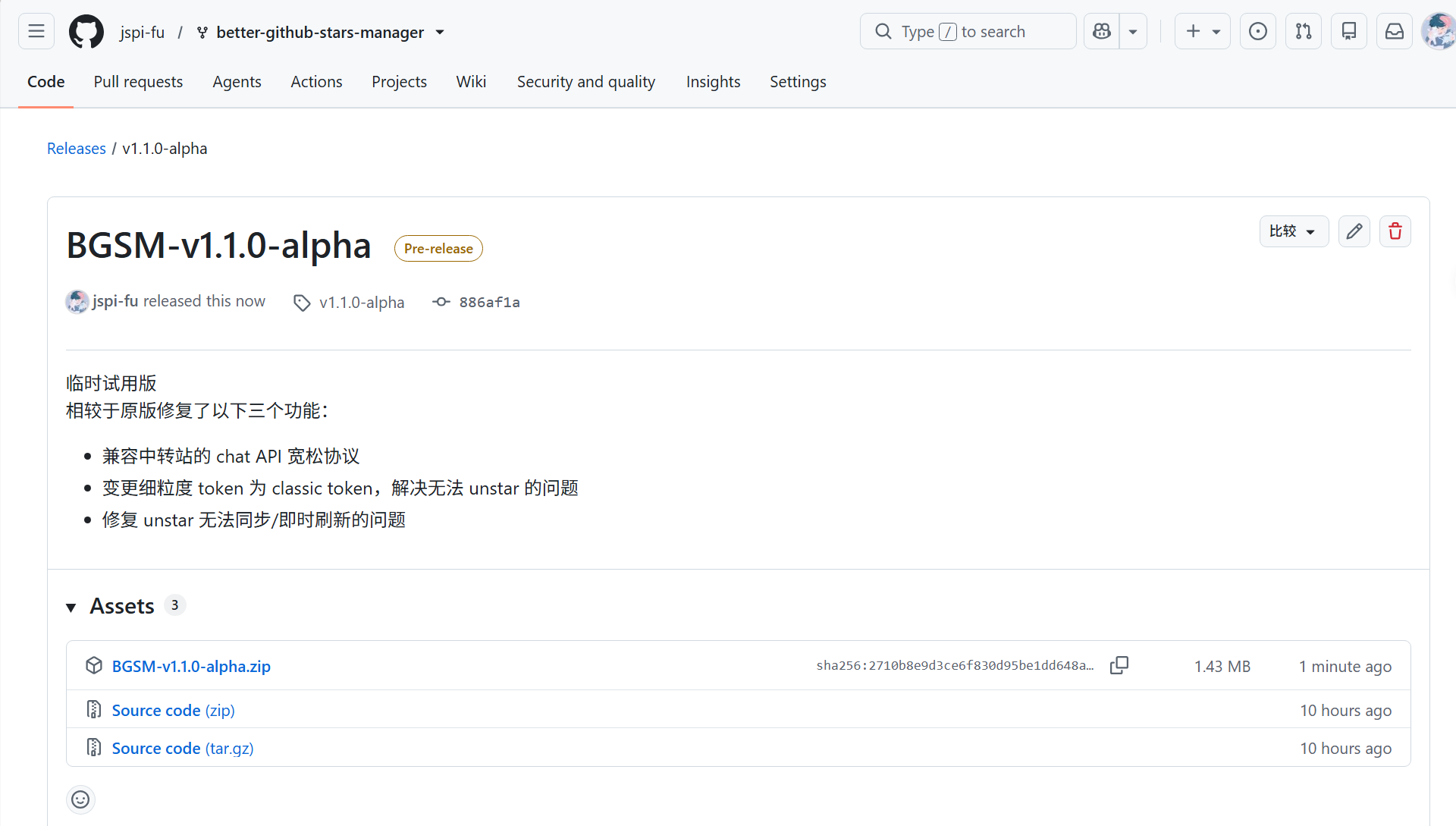
Task: Go to jspi-fu owner profile link
Action: tap(143, 32)
